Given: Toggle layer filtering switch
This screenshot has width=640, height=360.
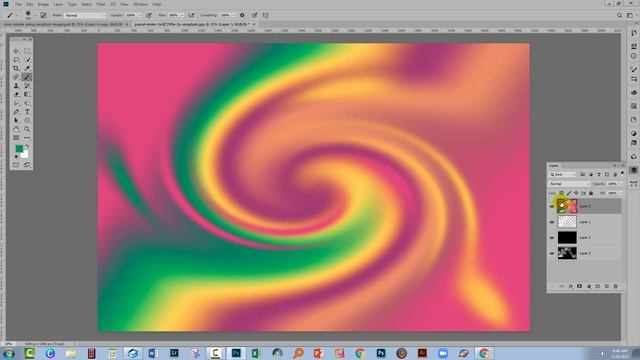Looking at the screenshot, I should tap(622, 173).
